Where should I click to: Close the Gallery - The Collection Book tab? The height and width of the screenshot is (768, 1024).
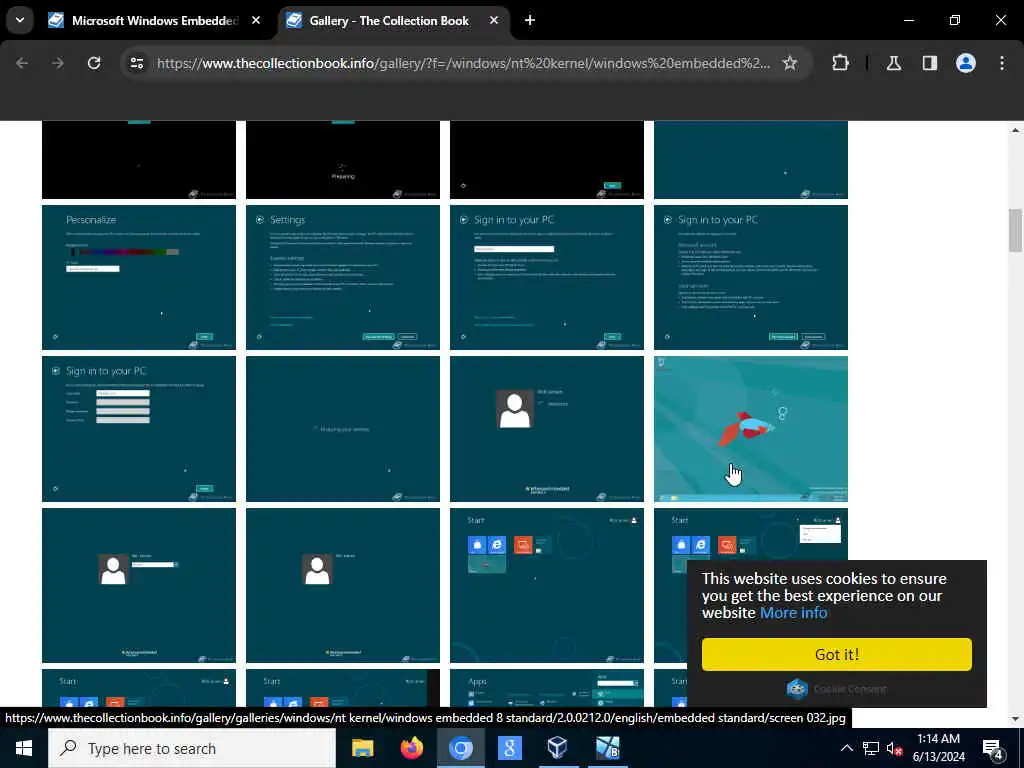(x=494, y=21)
